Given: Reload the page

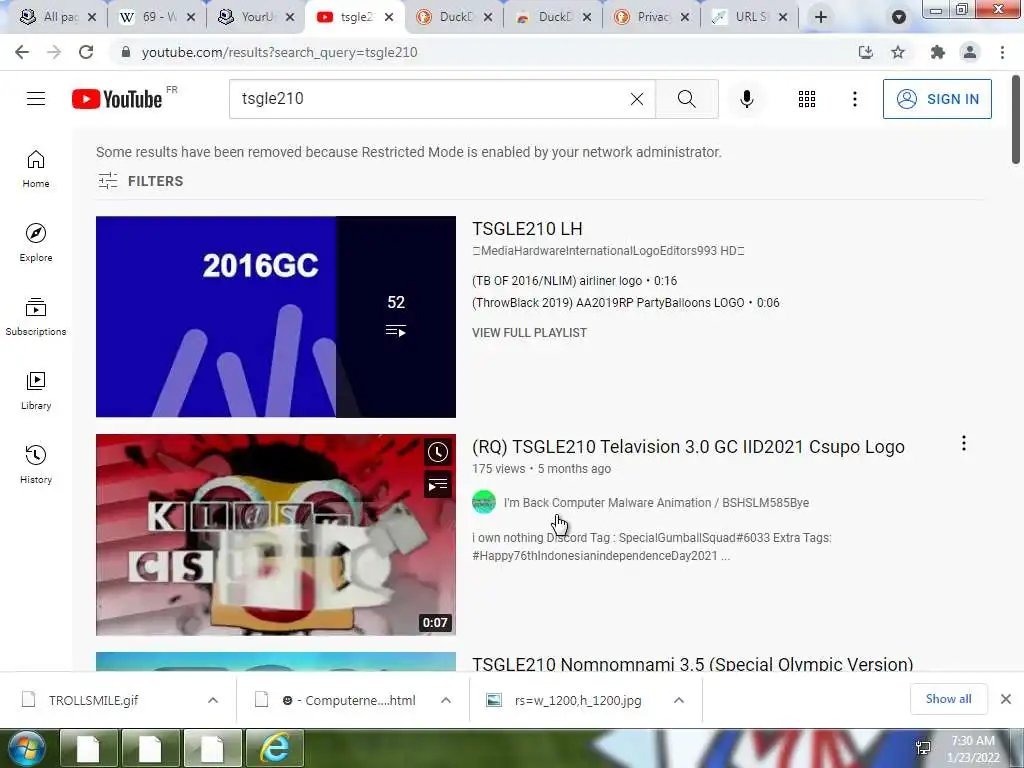Looking at the screenshot, I should [86, 52].
